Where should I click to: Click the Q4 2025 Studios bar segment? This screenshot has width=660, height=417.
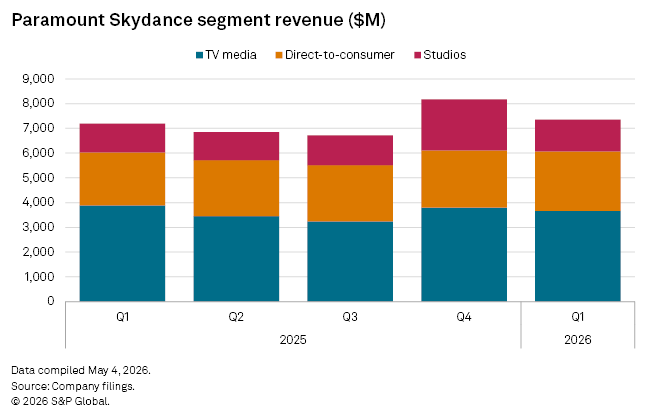(x=464, y=125)
